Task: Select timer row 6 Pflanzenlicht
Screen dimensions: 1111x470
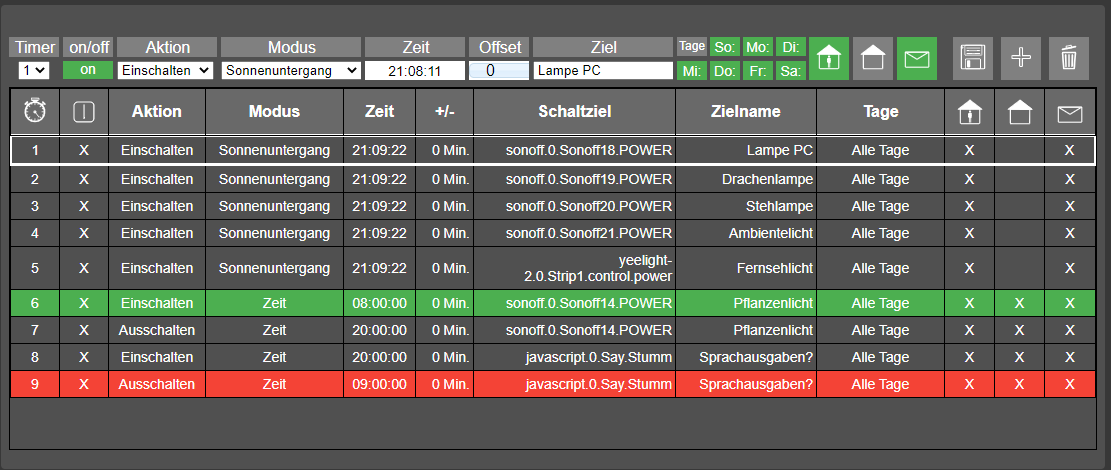Action: click(553, 303)
